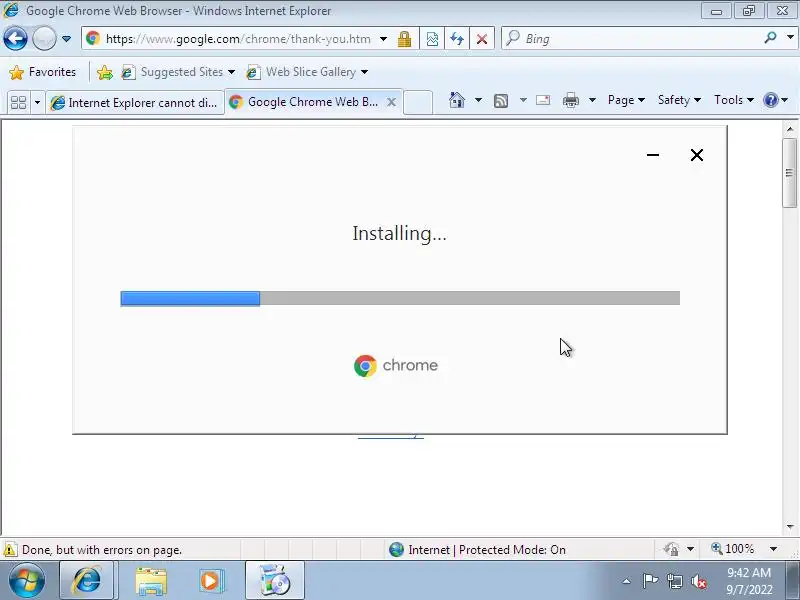
Task: Expand the tab list dropdown arrow
Action: (37, 103)
